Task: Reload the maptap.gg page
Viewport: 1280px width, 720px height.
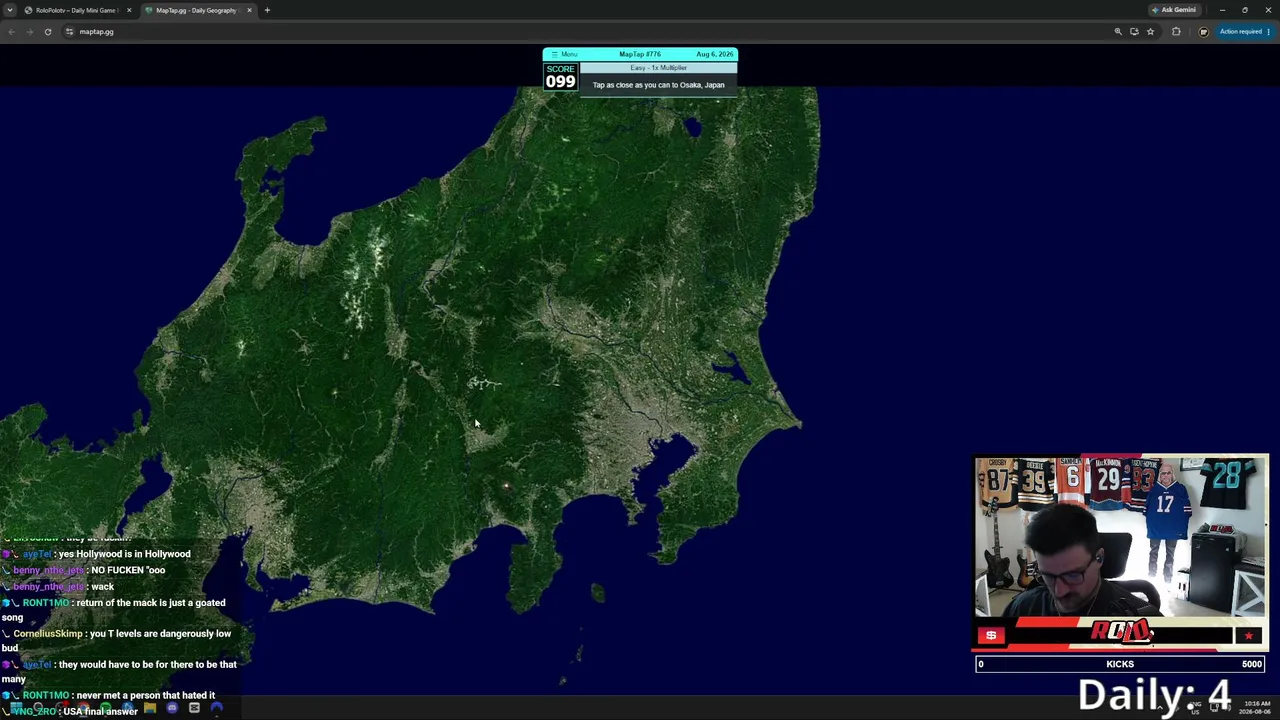Action: click(47, 32)
